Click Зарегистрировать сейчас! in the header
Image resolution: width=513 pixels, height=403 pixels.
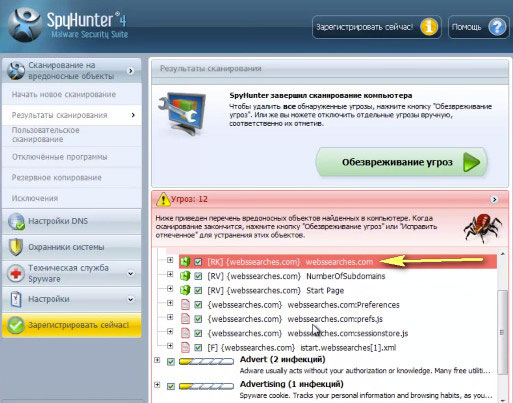[x=377, y=27]
